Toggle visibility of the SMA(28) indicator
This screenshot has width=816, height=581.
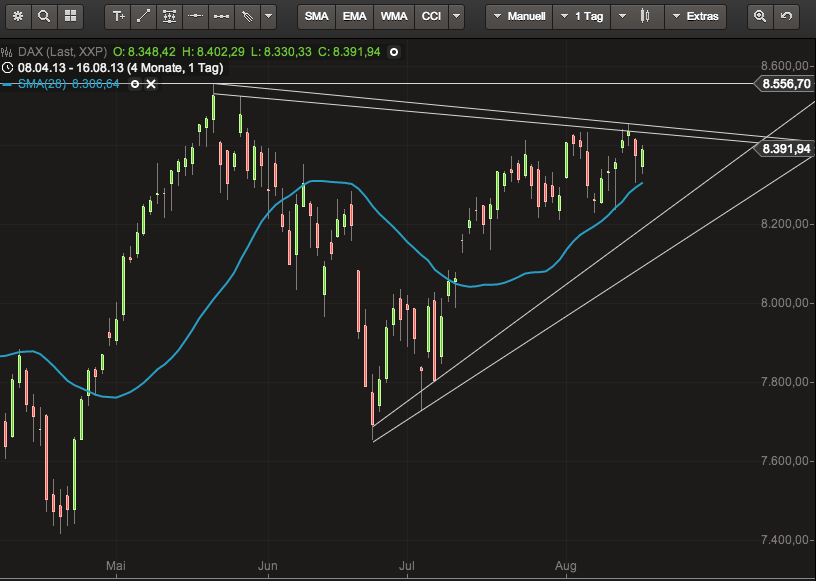tap(135, 84)
